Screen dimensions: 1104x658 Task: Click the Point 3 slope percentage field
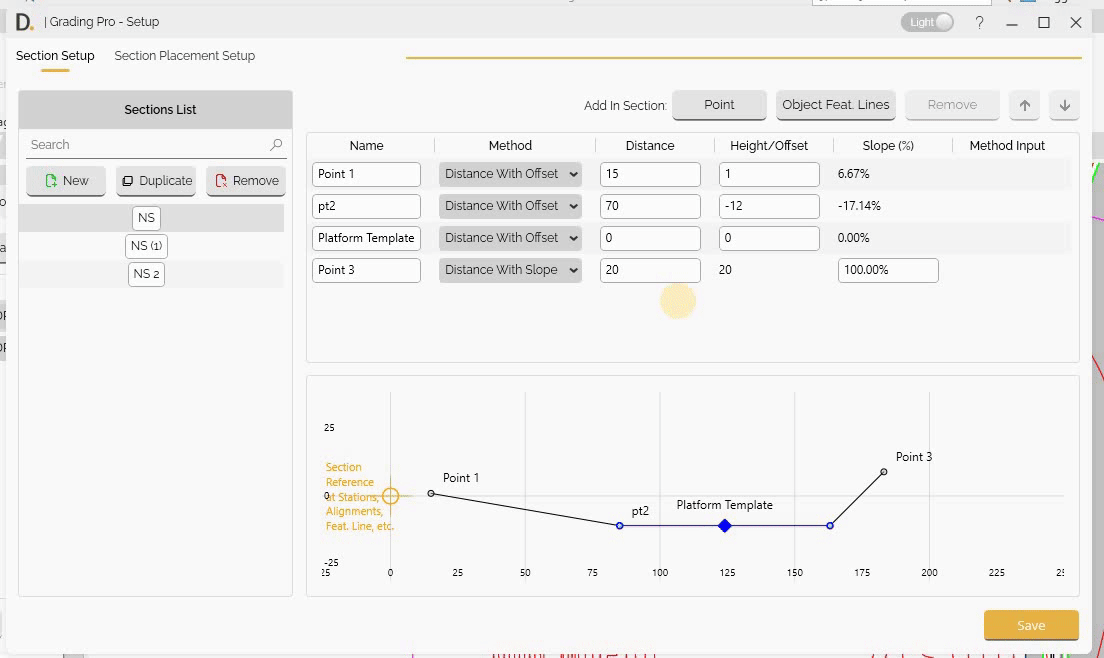click(x=887, y=270)
